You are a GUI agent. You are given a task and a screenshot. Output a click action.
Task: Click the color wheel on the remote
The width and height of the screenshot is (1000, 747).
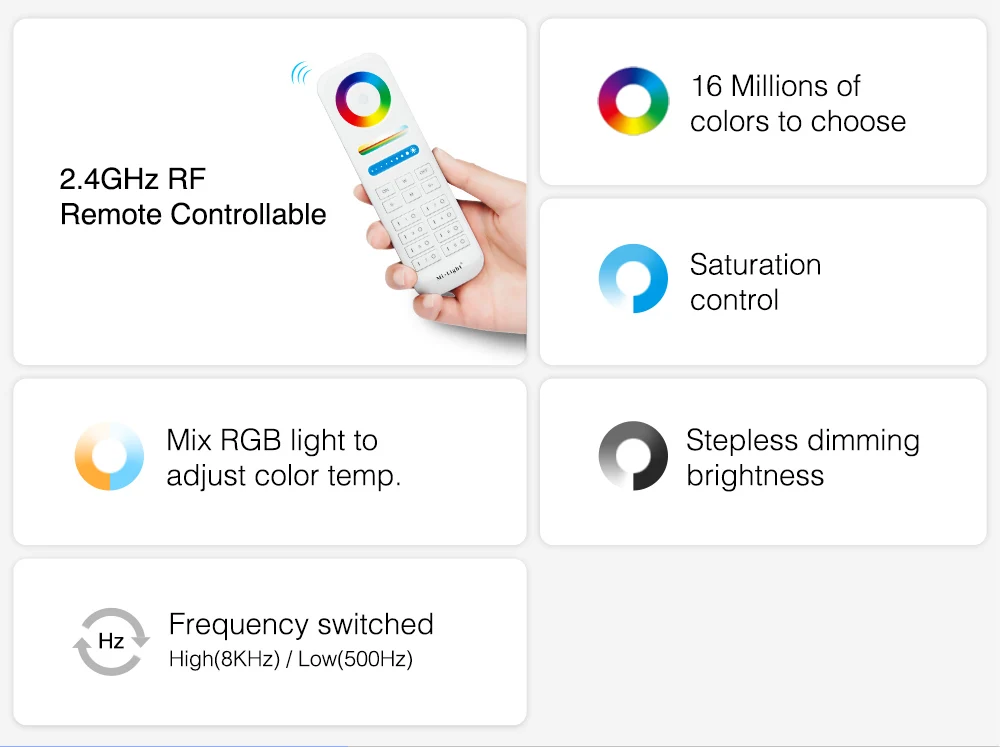(363, 100)
